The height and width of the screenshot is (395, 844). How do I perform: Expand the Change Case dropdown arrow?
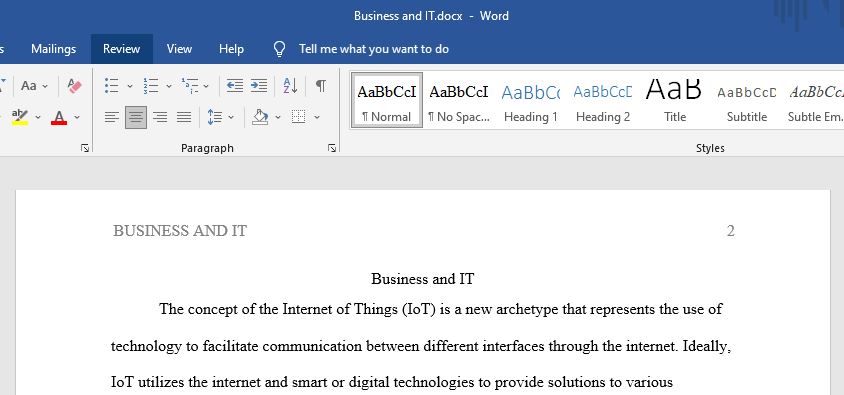click(x=45, y=86)
